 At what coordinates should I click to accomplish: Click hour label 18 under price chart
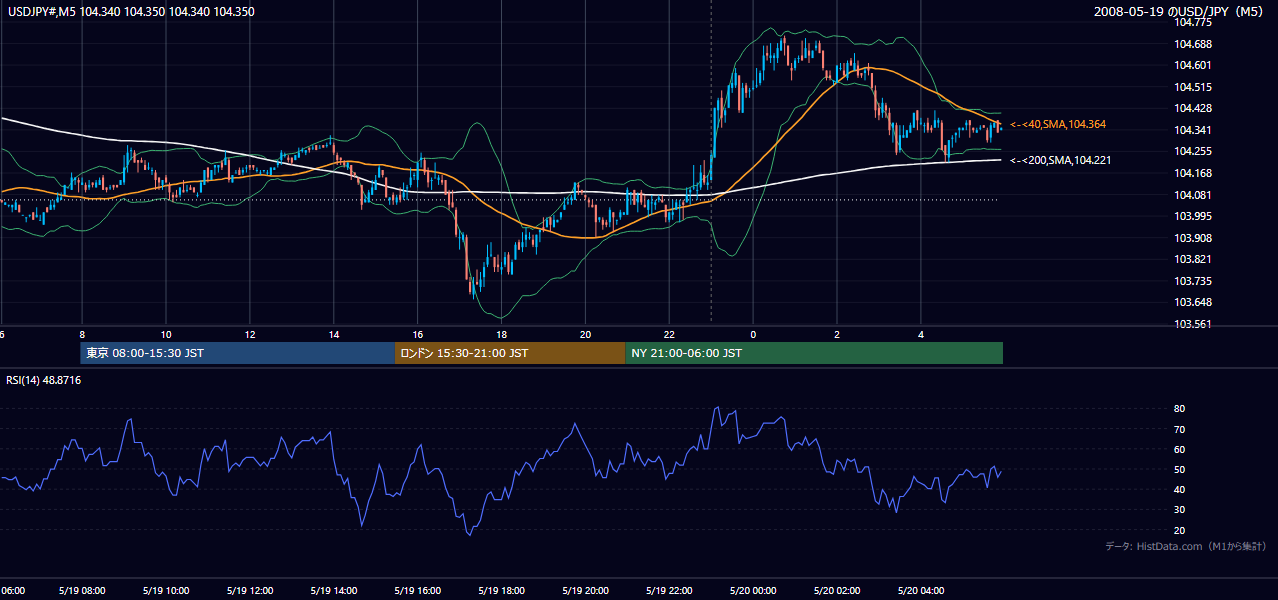(502, 334)
